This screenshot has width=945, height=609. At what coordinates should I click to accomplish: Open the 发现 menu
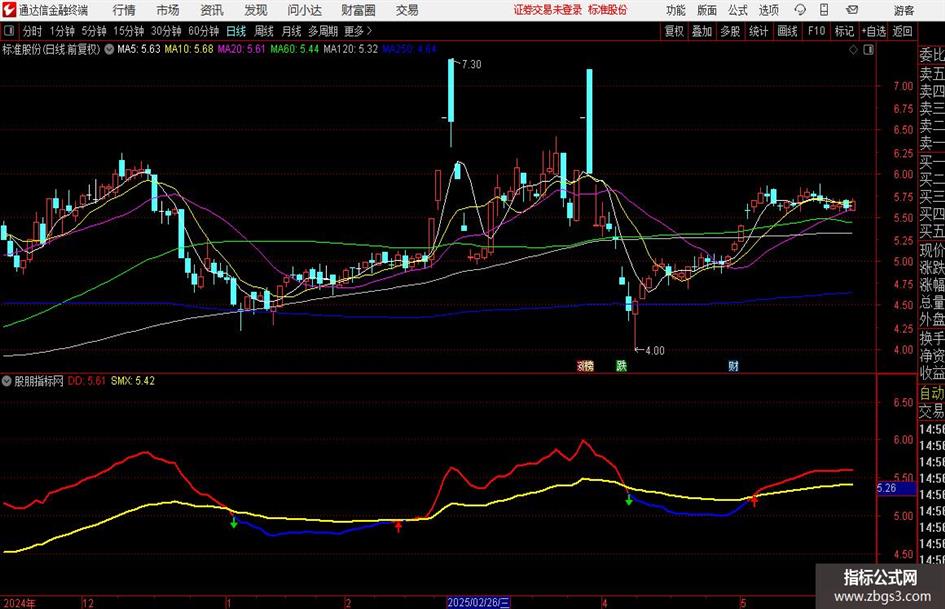(256, 10)
